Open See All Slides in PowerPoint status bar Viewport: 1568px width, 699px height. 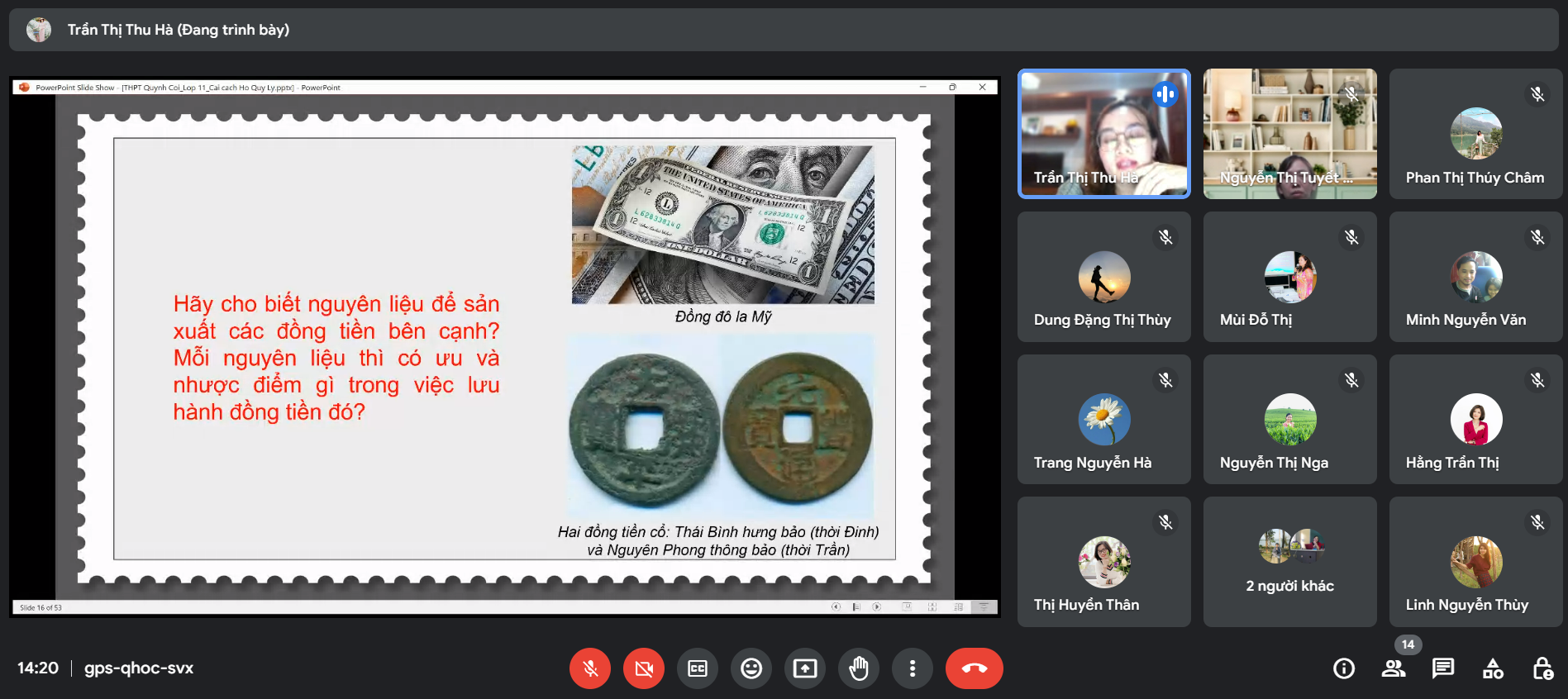(856, 607)
